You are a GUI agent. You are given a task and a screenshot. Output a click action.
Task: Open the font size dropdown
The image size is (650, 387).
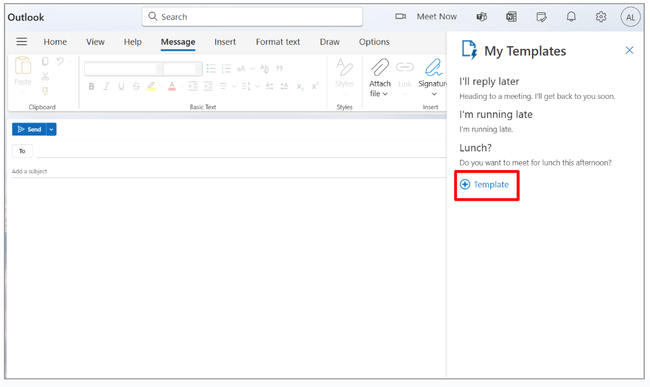click(198, 69)
